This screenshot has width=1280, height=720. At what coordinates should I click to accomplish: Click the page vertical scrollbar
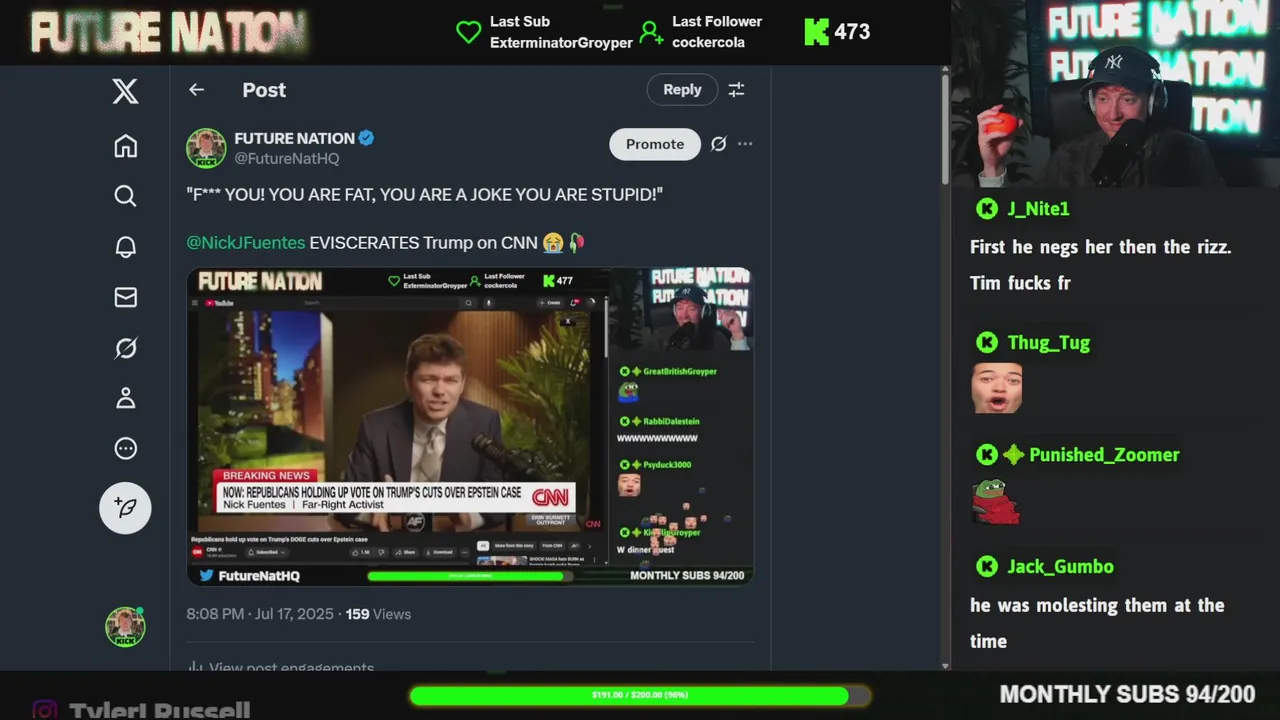coord(946,130)
